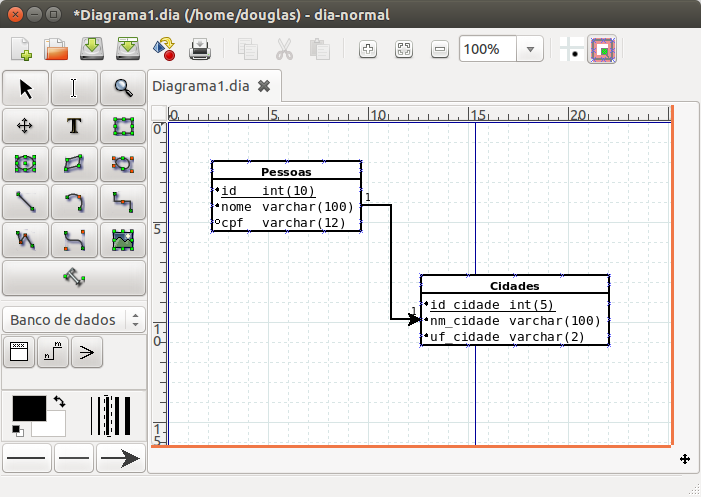
Task: Click the Zoom in button
Action: point(367,49)
